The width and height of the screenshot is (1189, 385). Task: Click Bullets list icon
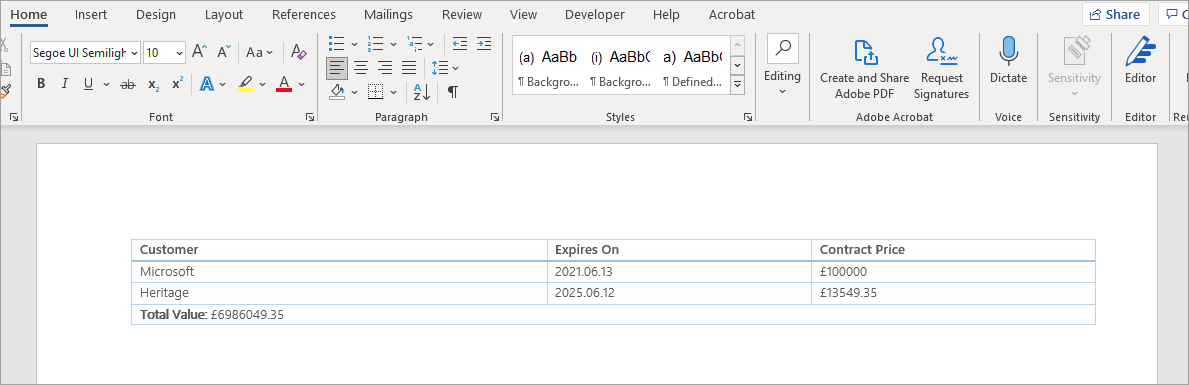pos(337,43)
